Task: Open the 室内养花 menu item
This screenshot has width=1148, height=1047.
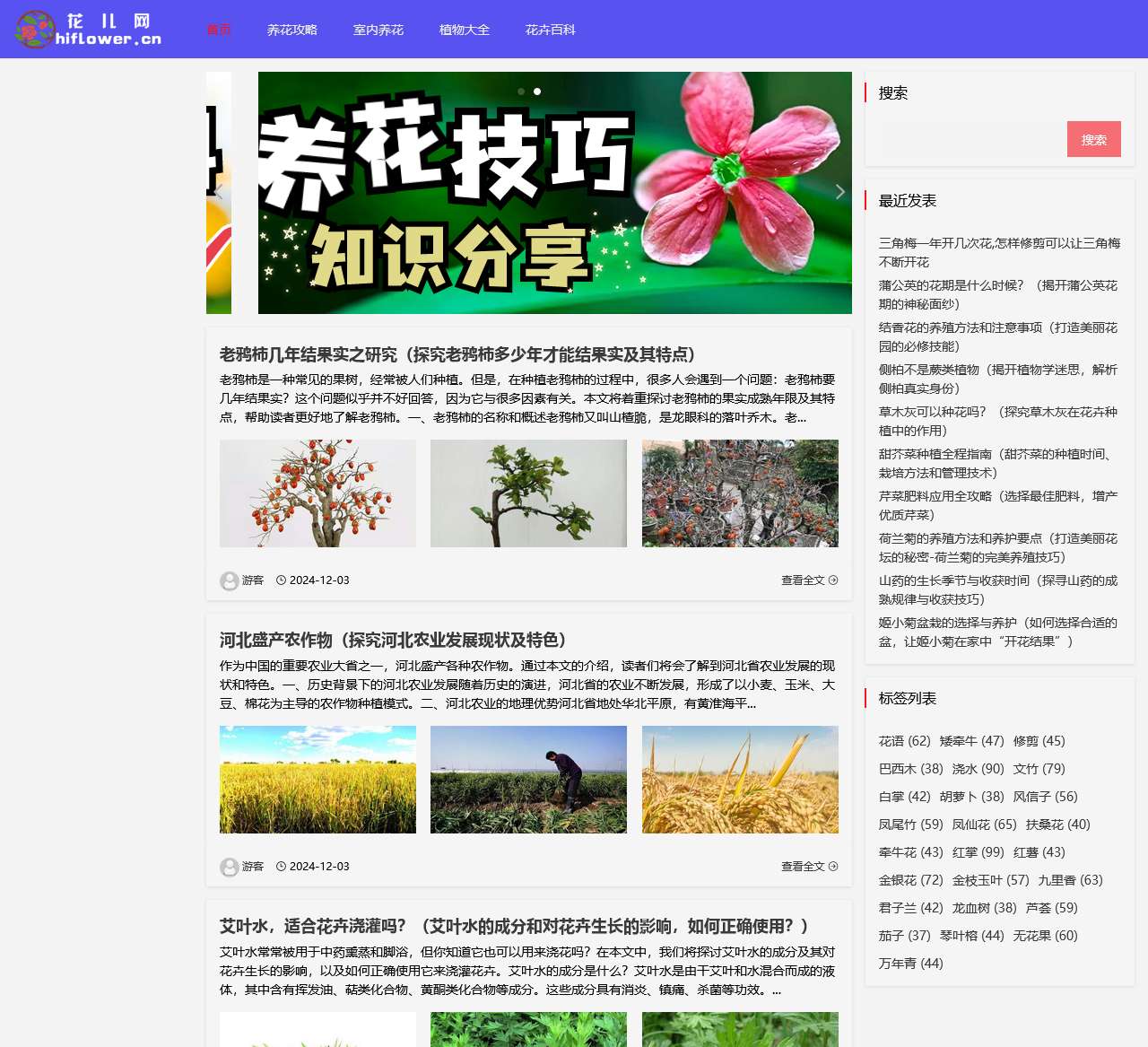Action: 378,30
